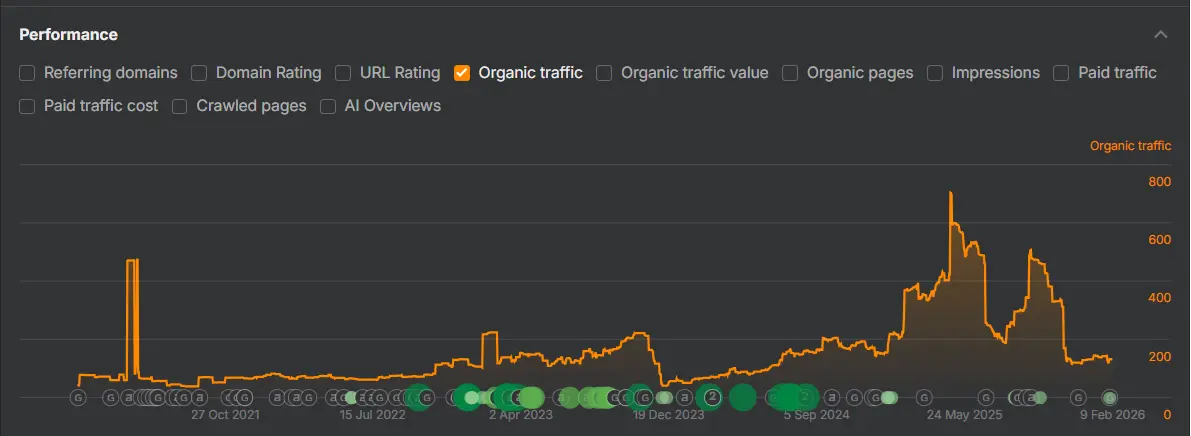Toggle the Paid traffic cost checkbox
Viewport: 1191px width, 436px height.
coord(27,106)
